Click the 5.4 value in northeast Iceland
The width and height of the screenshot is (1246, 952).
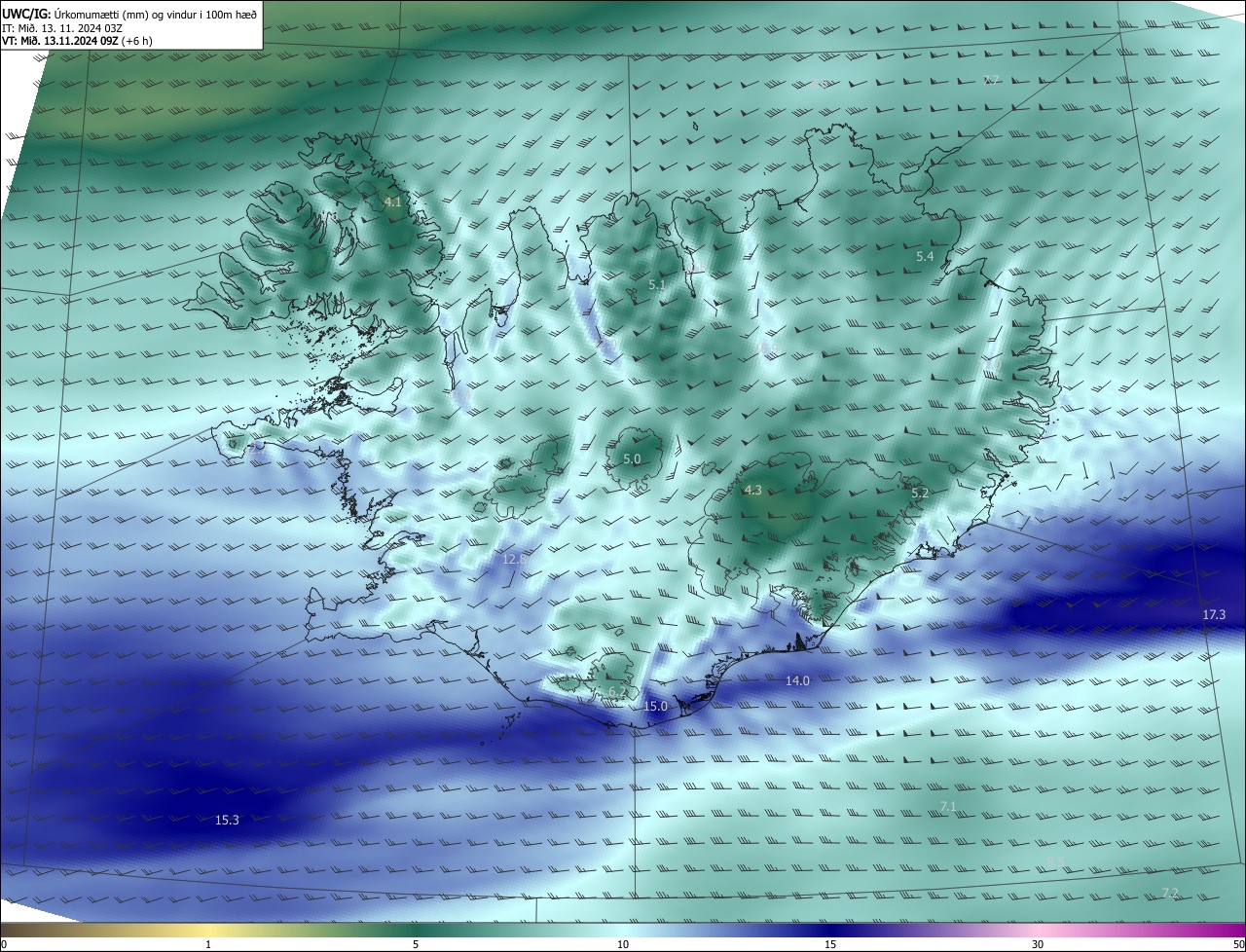[x=925, y=257]
